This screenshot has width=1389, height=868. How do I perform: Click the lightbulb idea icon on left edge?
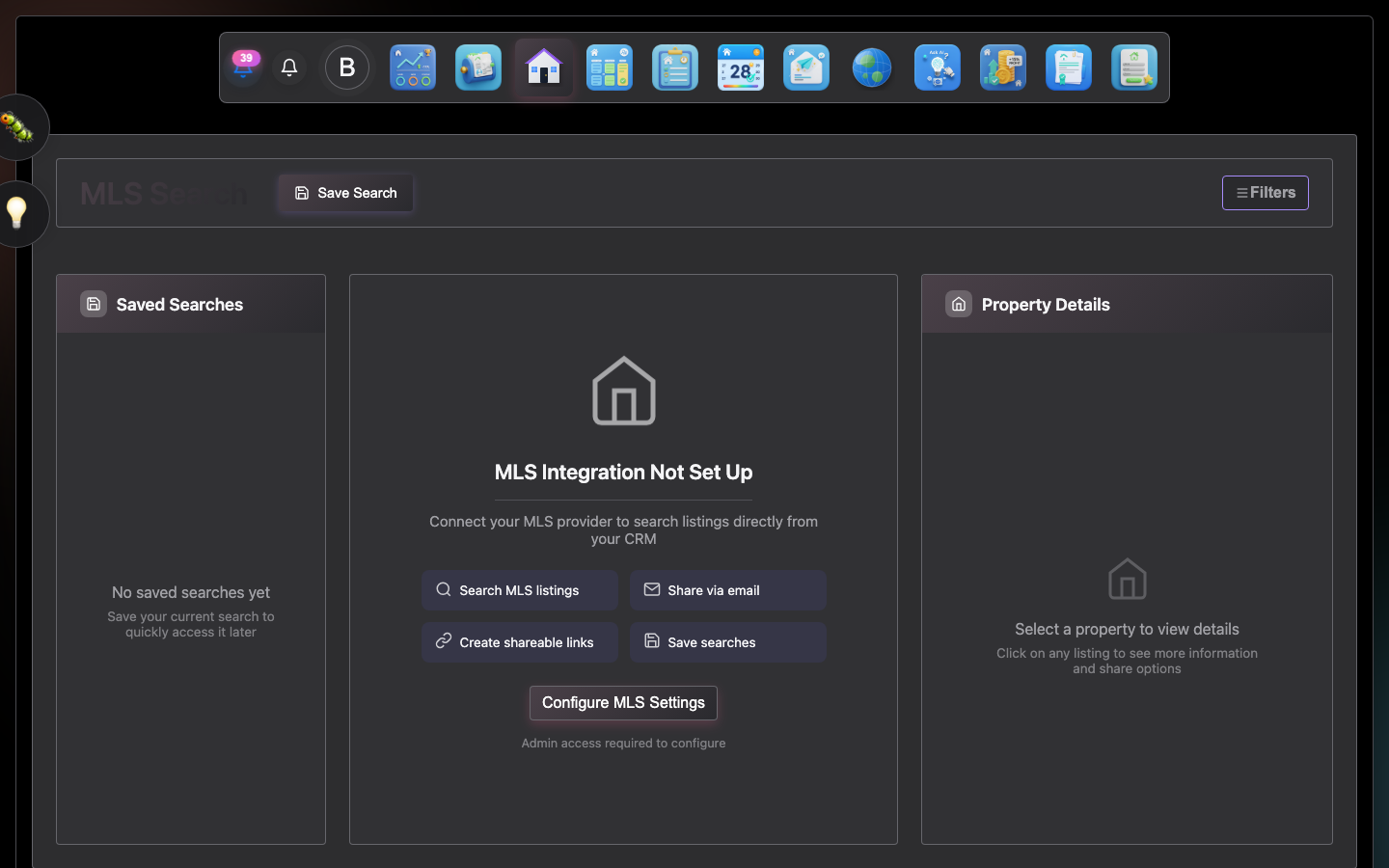(17, 213)
